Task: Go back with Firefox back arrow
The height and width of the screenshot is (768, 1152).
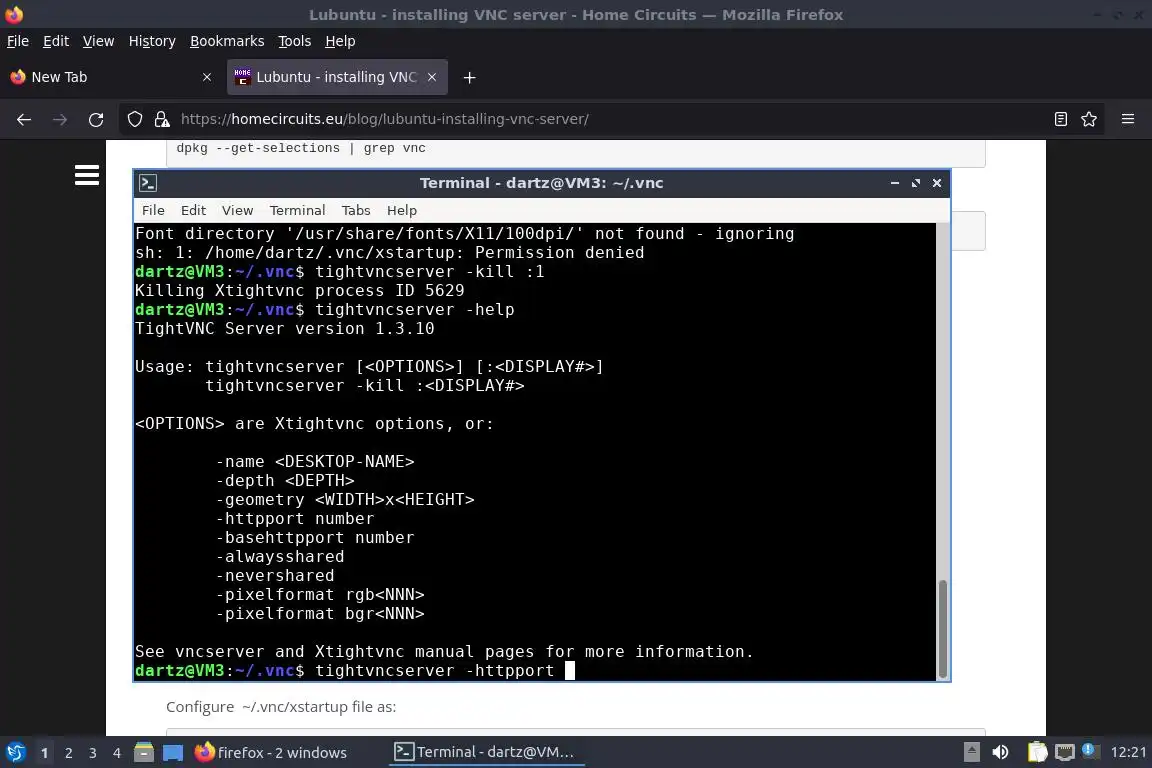Action: [x=24, y=119]
